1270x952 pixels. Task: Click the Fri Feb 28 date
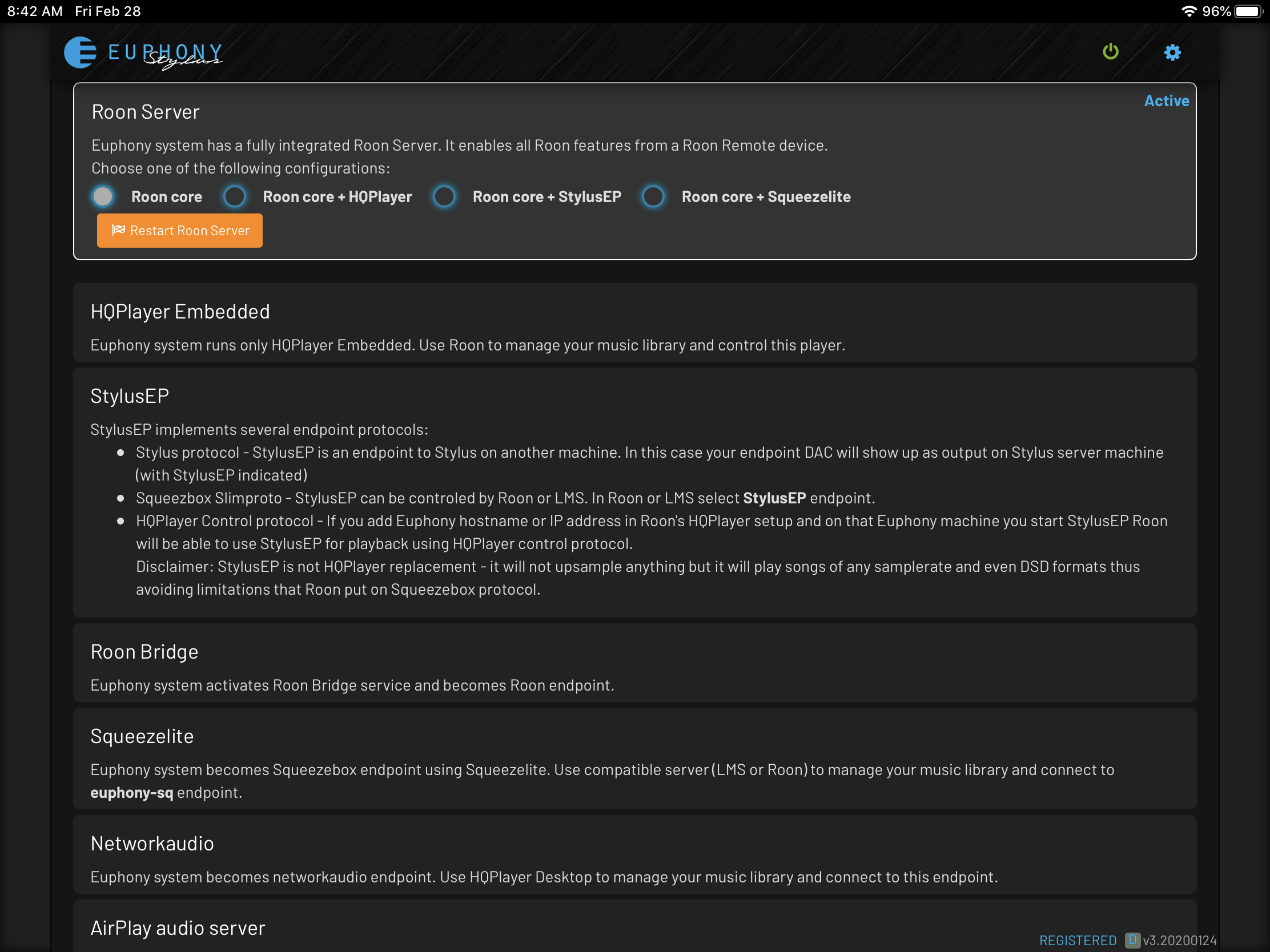107,11
